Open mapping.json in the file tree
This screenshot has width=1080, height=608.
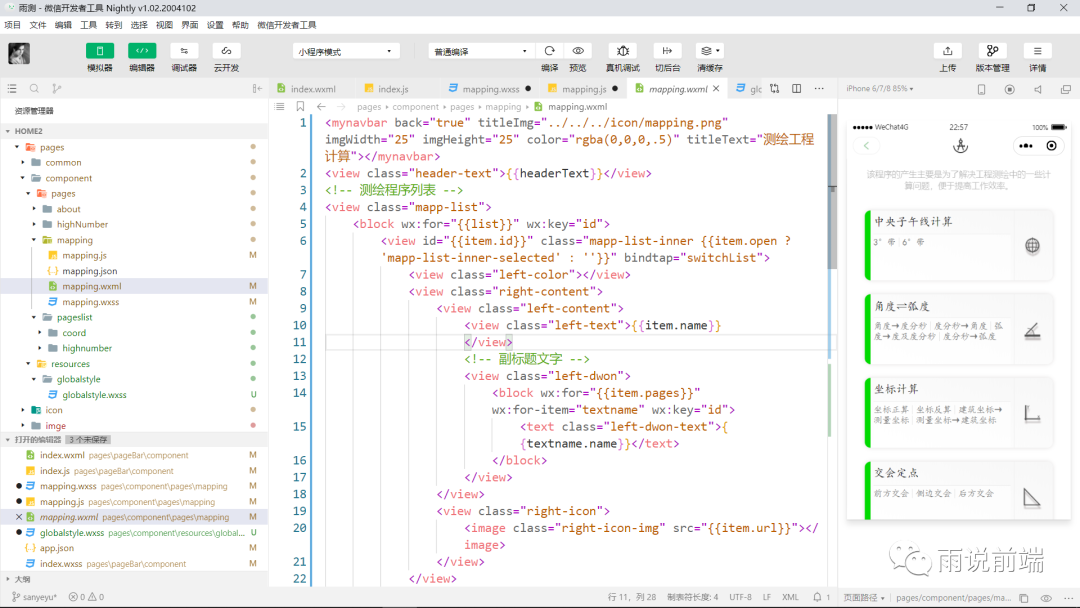coord(89,271)
